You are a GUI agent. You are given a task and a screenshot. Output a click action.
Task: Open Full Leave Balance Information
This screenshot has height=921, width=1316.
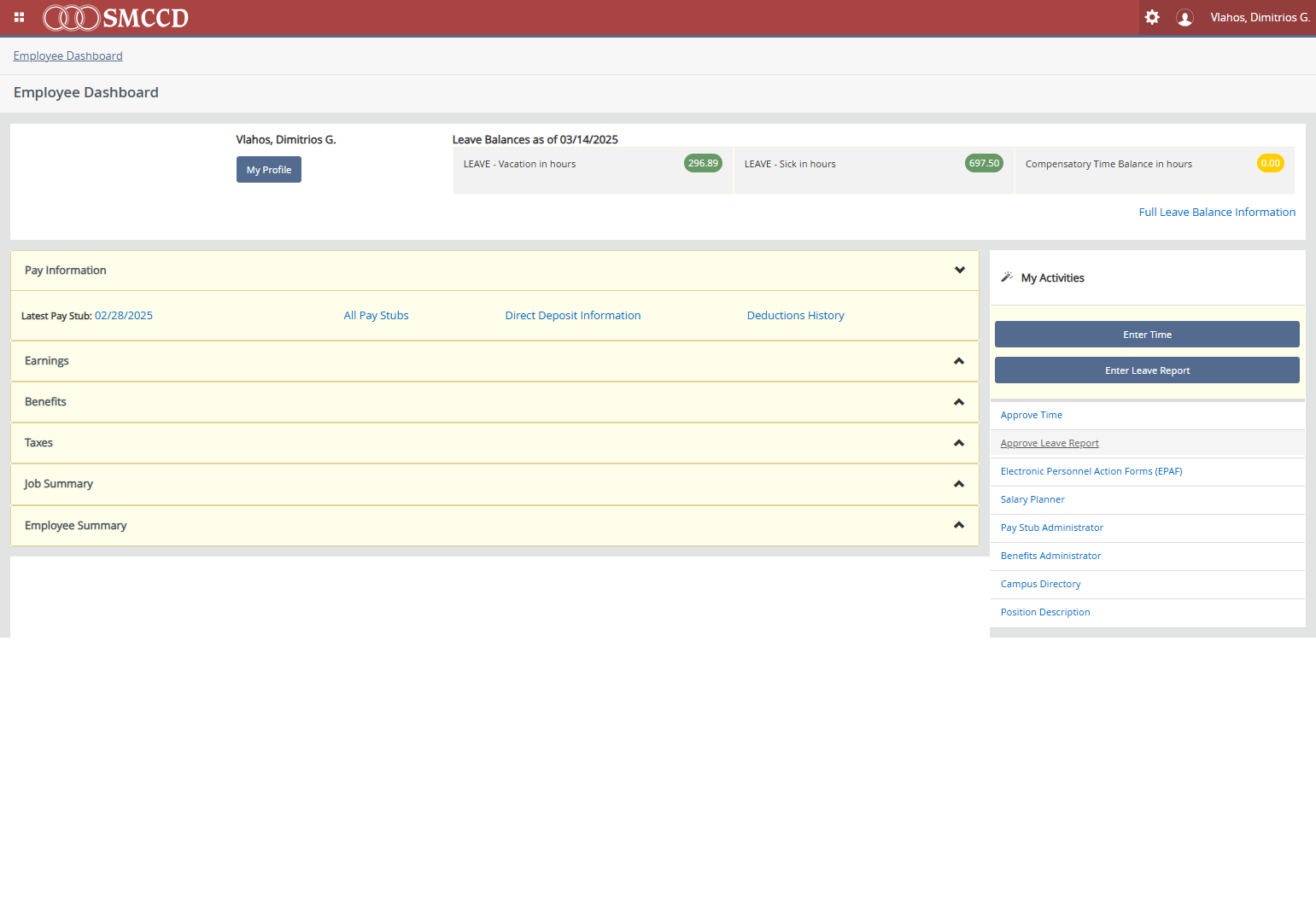(x=1217, y=212)
